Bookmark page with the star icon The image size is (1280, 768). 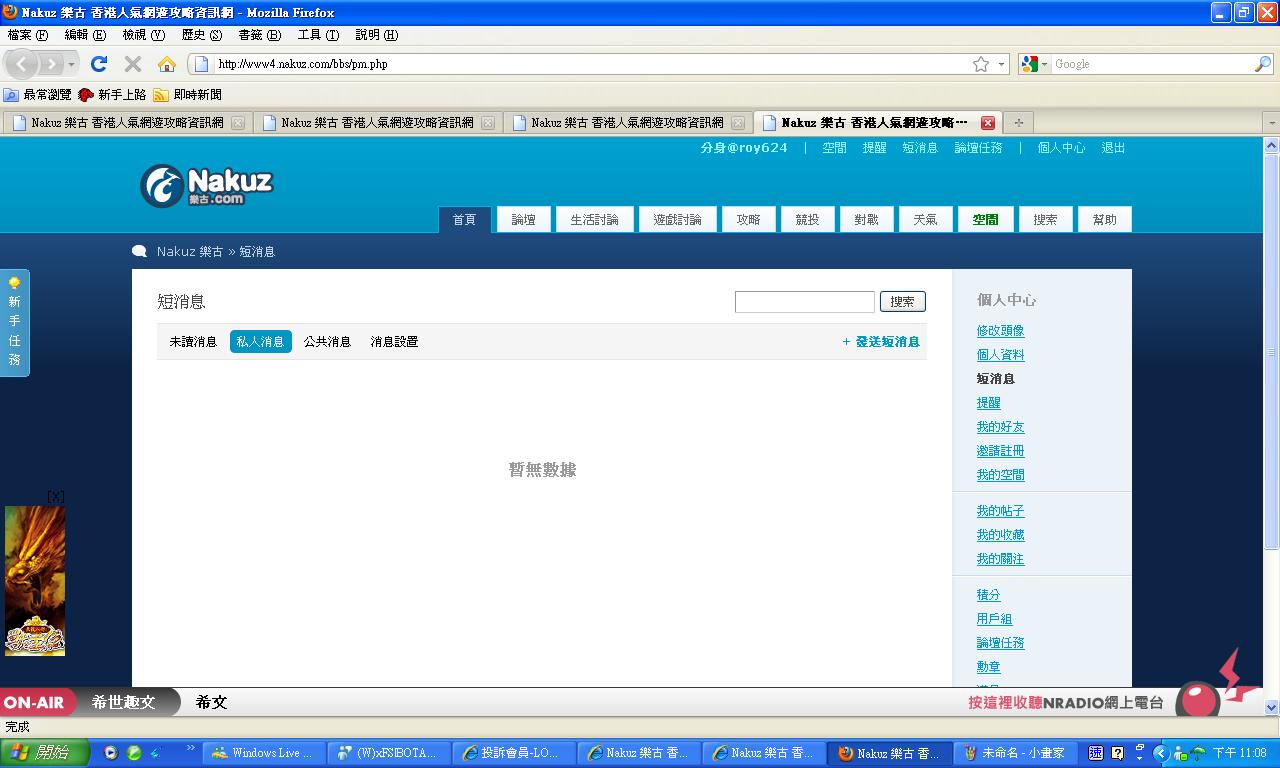coord(981,64)
